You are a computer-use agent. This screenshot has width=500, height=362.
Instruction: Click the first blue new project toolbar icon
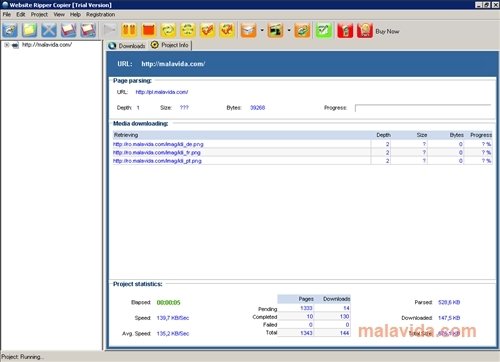(x=10, y=30)
